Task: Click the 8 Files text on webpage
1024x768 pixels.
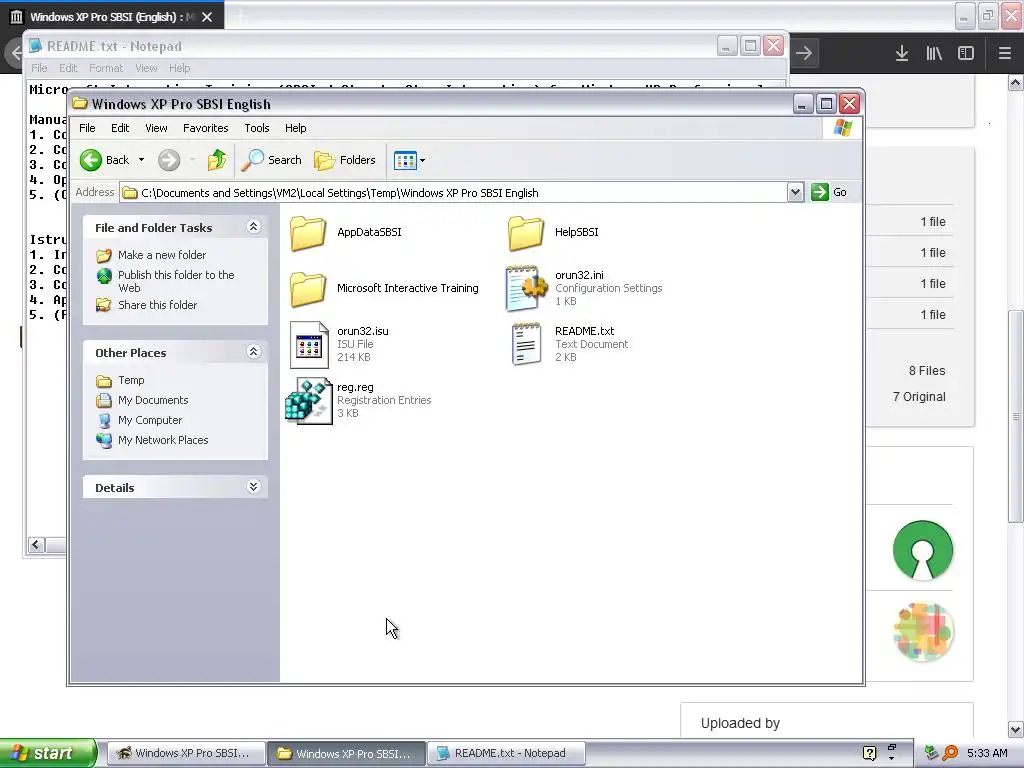Action: tap(927, 370)
